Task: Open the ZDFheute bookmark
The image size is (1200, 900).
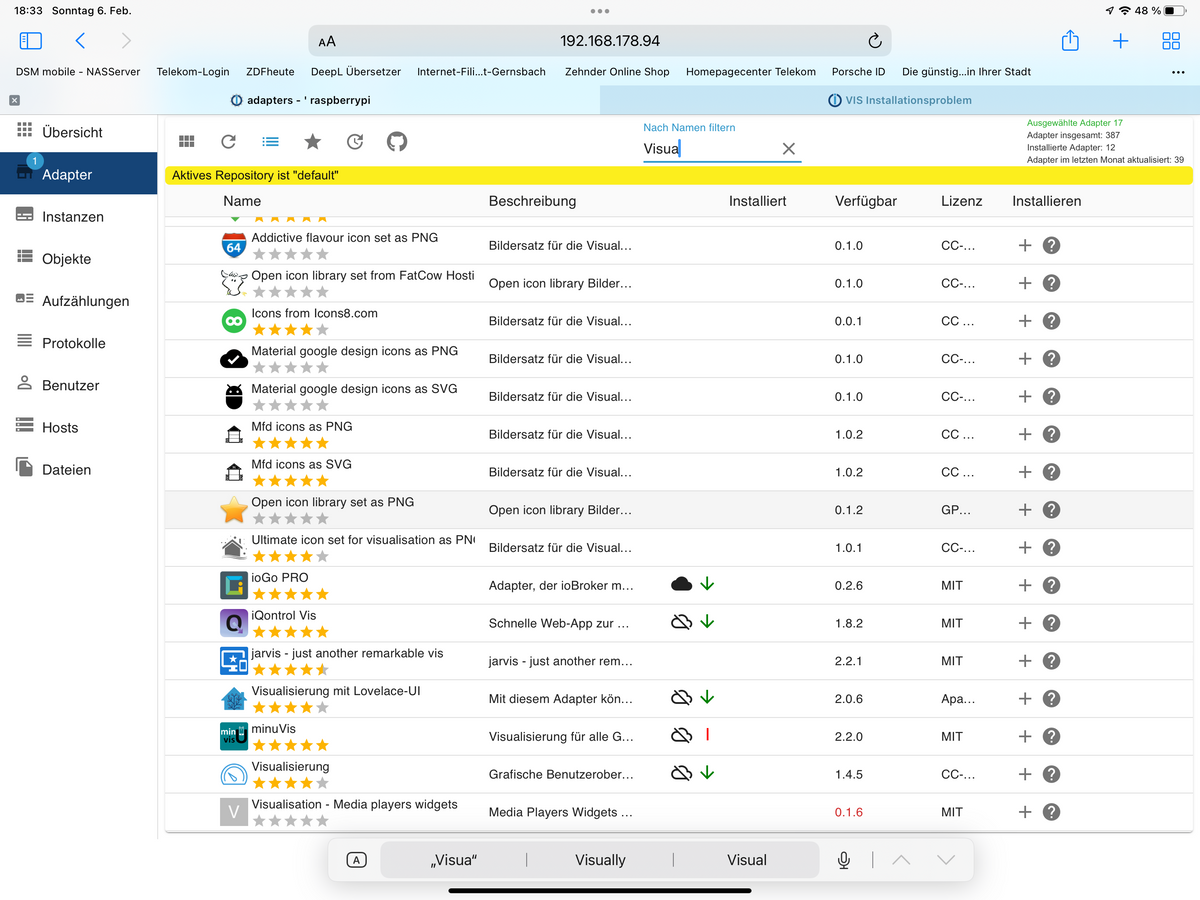Action: [270, 72]
